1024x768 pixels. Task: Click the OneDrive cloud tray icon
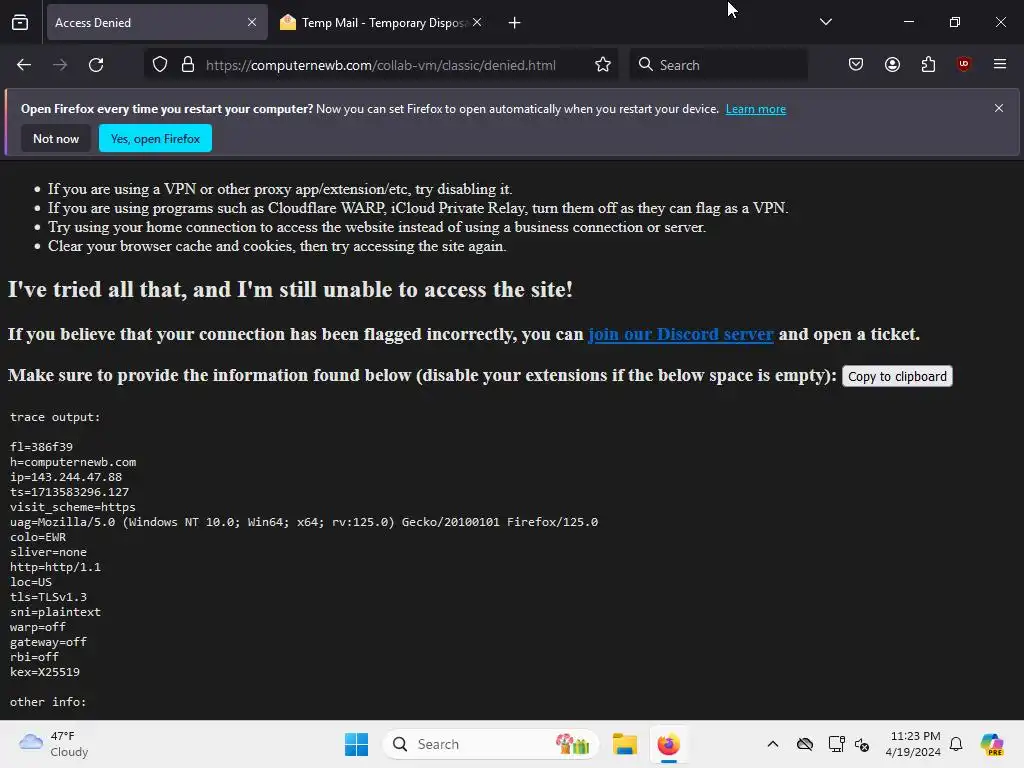(x=805, y=744)
